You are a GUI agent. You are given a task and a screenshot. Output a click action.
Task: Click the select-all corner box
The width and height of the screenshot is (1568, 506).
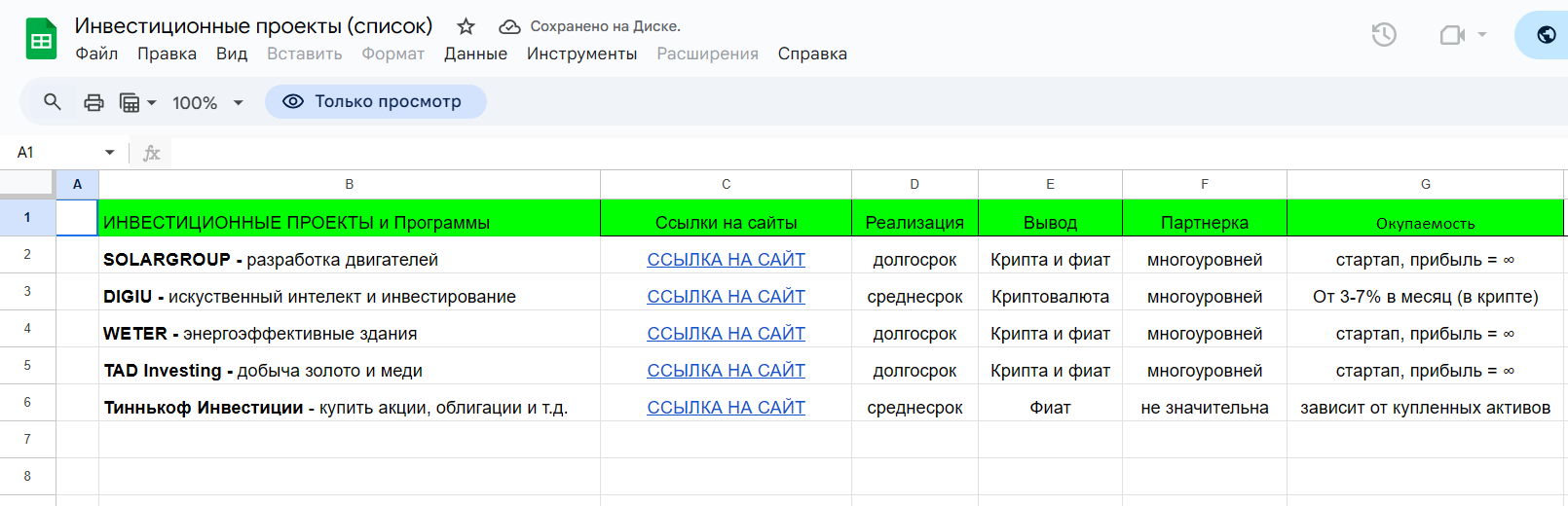(x=27, y=184)
